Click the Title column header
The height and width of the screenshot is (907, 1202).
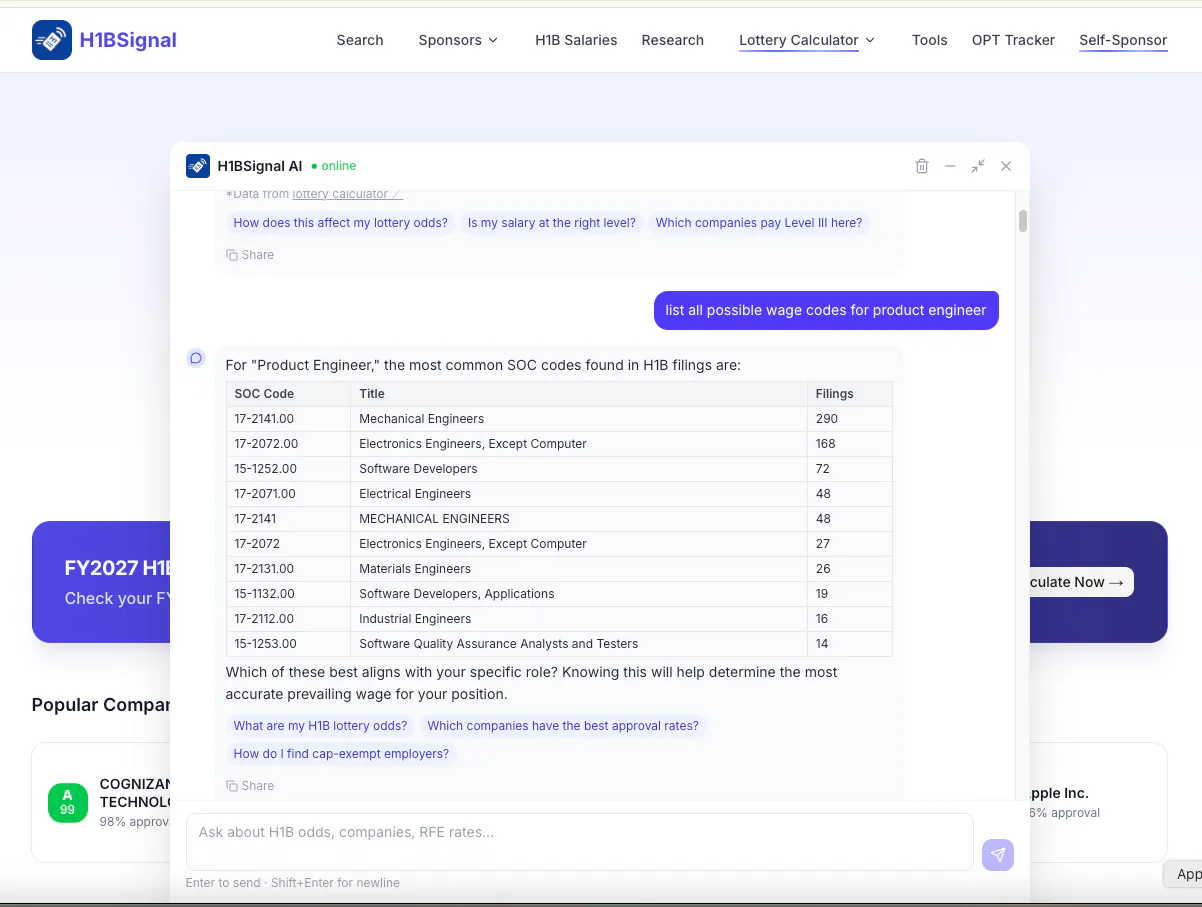coord(579,394)
